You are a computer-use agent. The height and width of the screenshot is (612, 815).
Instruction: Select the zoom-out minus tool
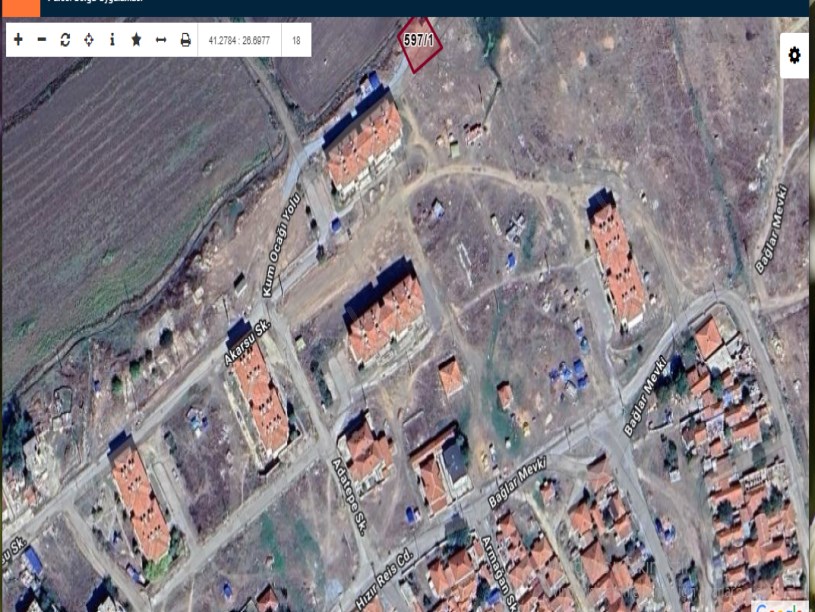[41, 41]
